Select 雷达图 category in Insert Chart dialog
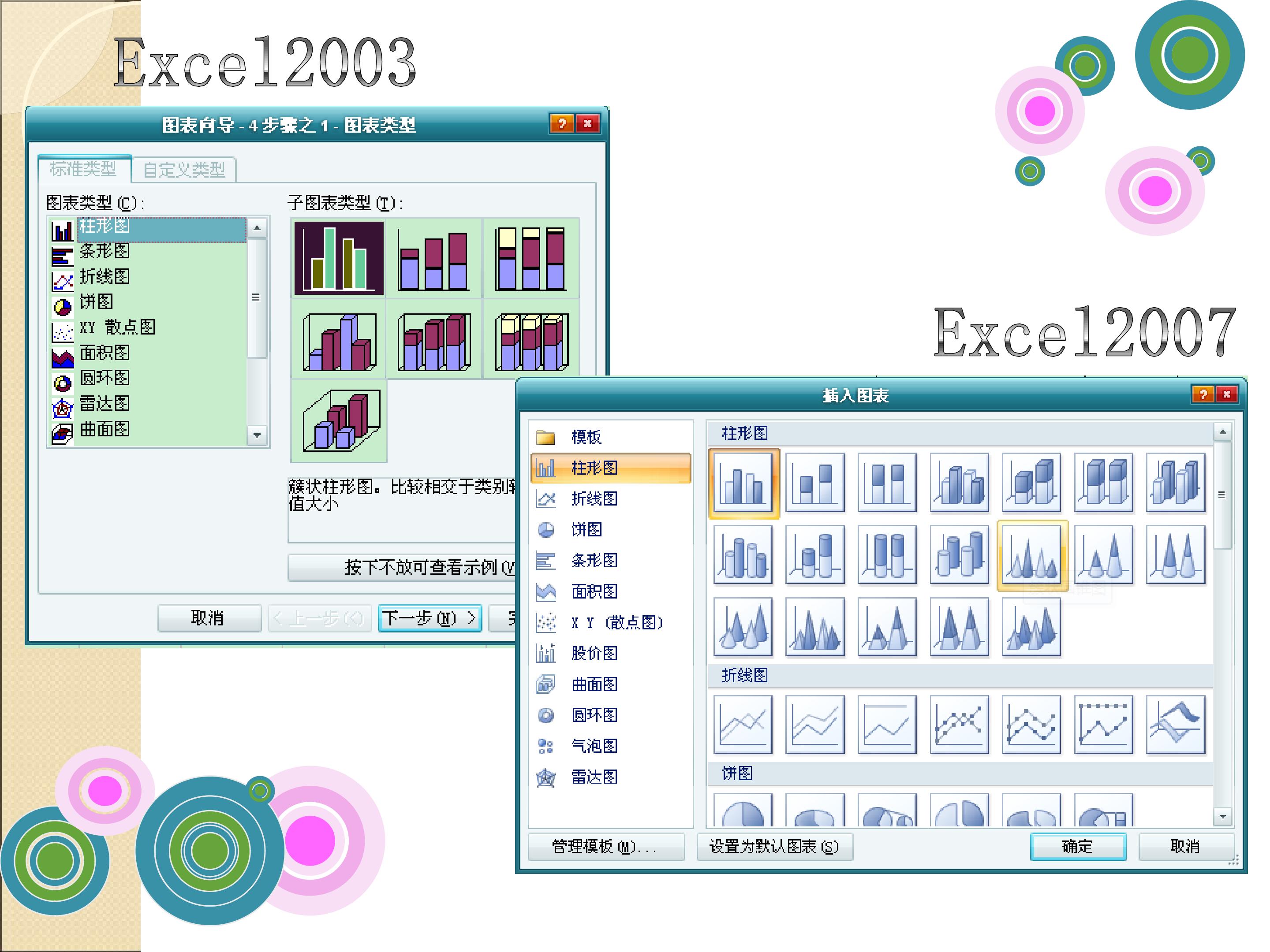Screen dimensions: 1270x952 tap(610, 777)
